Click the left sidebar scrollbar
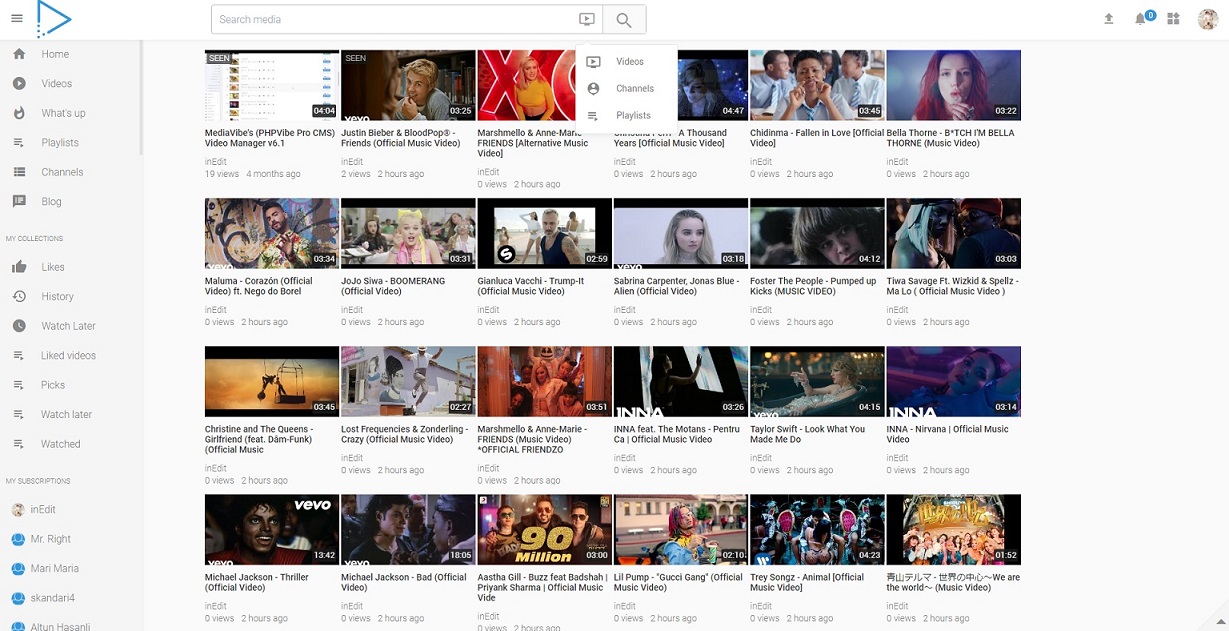Viewport: 1229px width, 631px height. [x=141, y=98]
